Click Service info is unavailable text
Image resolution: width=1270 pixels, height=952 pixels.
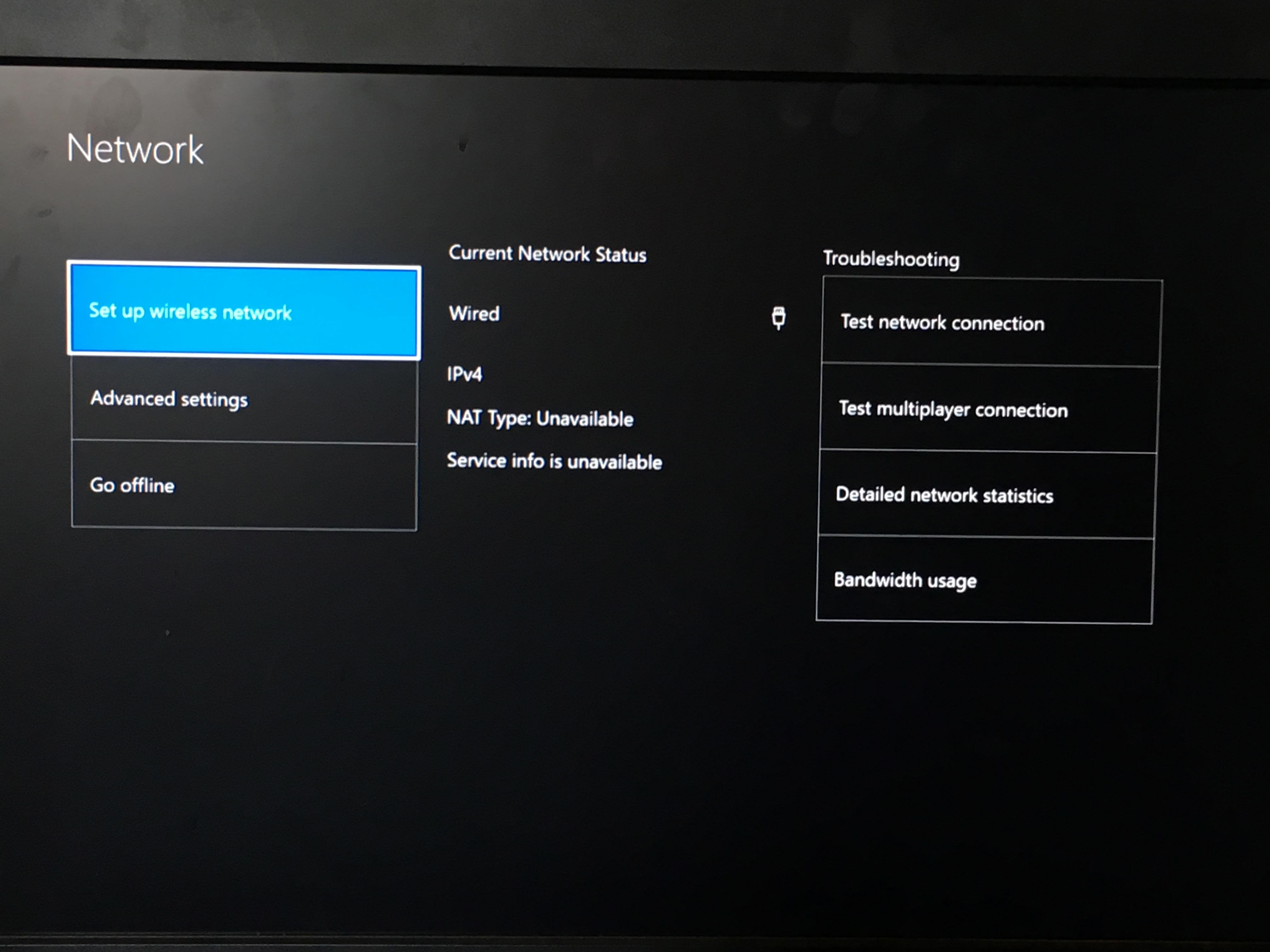point(554,461)
